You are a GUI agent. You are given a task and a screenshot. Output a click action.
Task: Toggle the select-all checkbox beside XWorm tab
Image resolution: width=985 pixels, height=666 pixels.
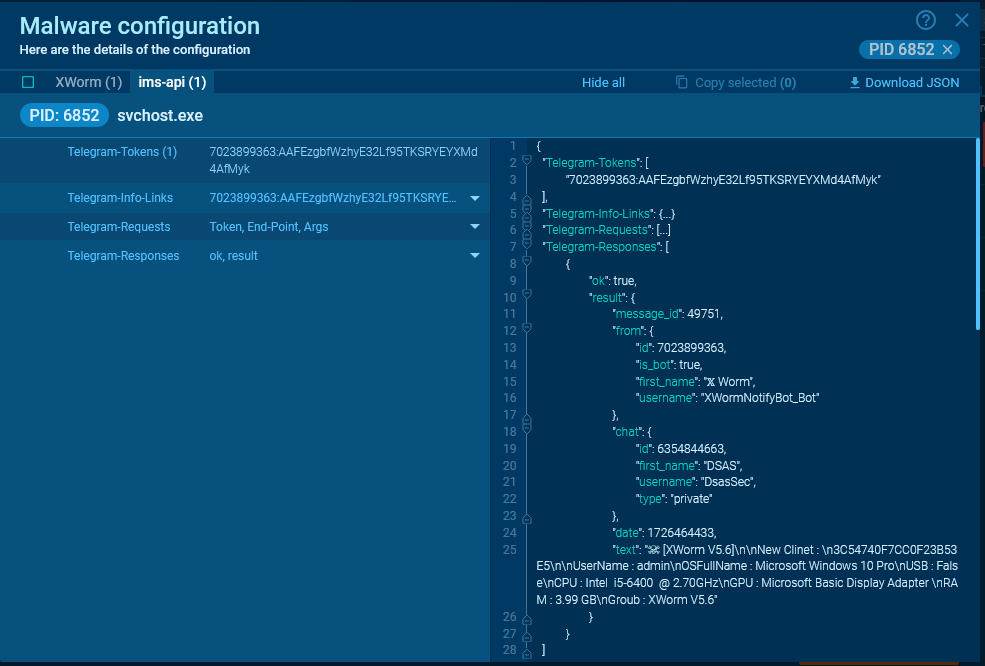[28, 83]
